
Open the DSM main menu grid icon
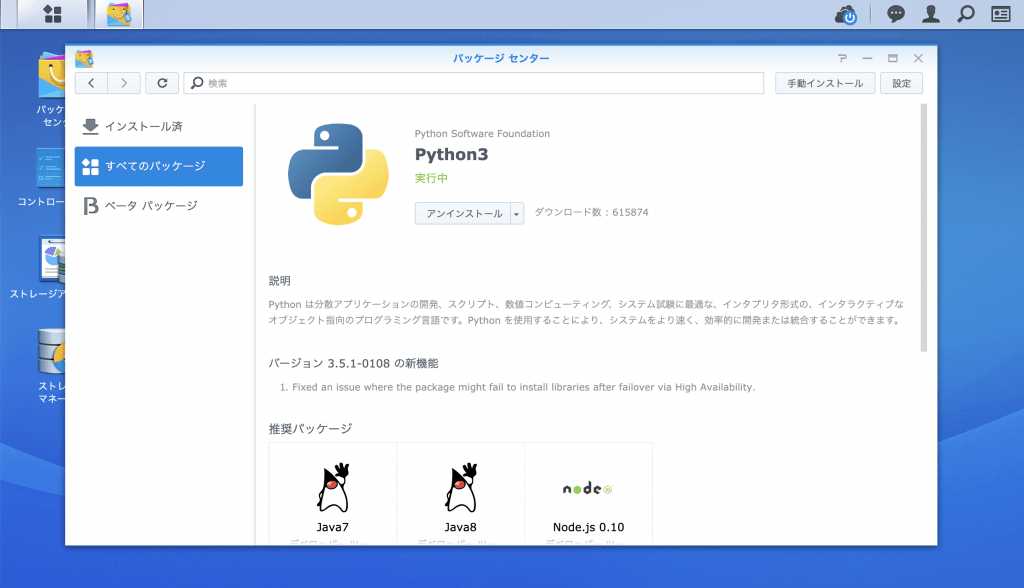[52, 14]
